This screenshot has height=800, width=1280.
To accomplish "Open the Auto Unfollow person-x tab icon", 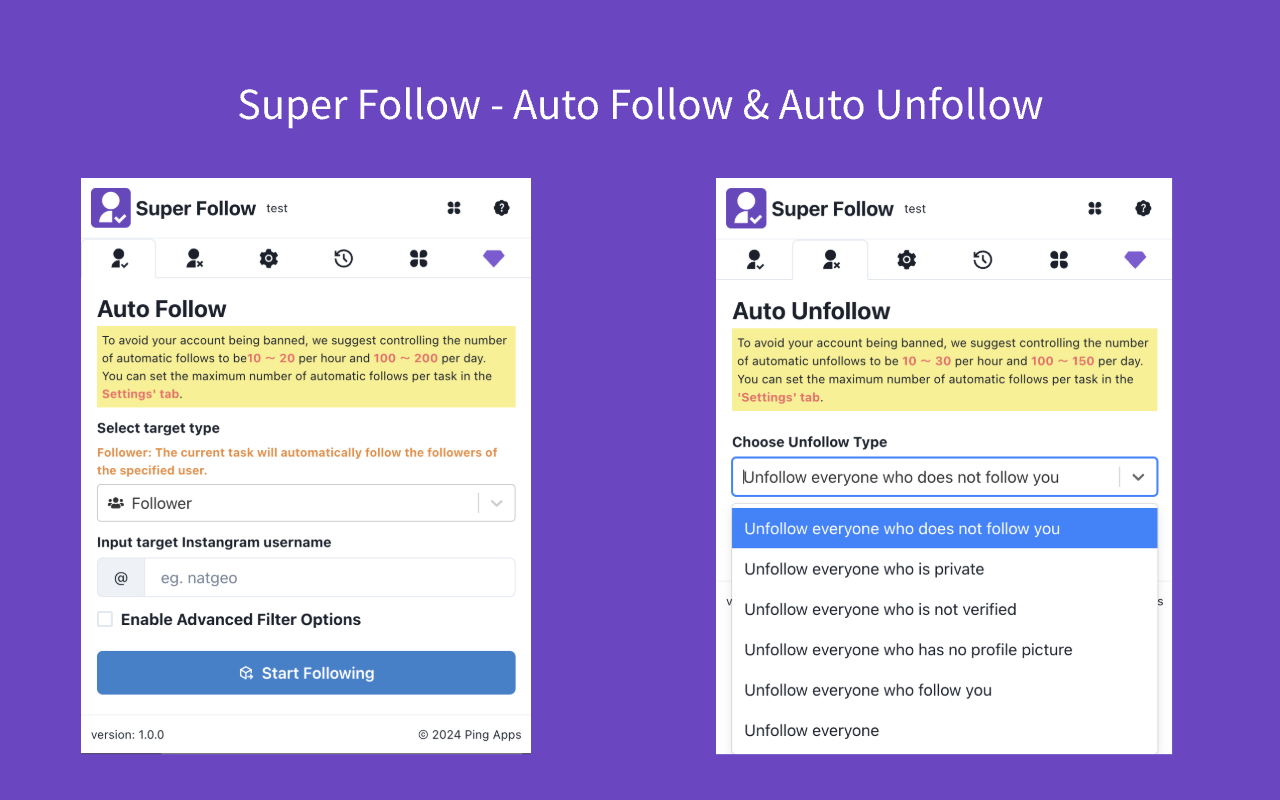I will click(x=830, y=259).
